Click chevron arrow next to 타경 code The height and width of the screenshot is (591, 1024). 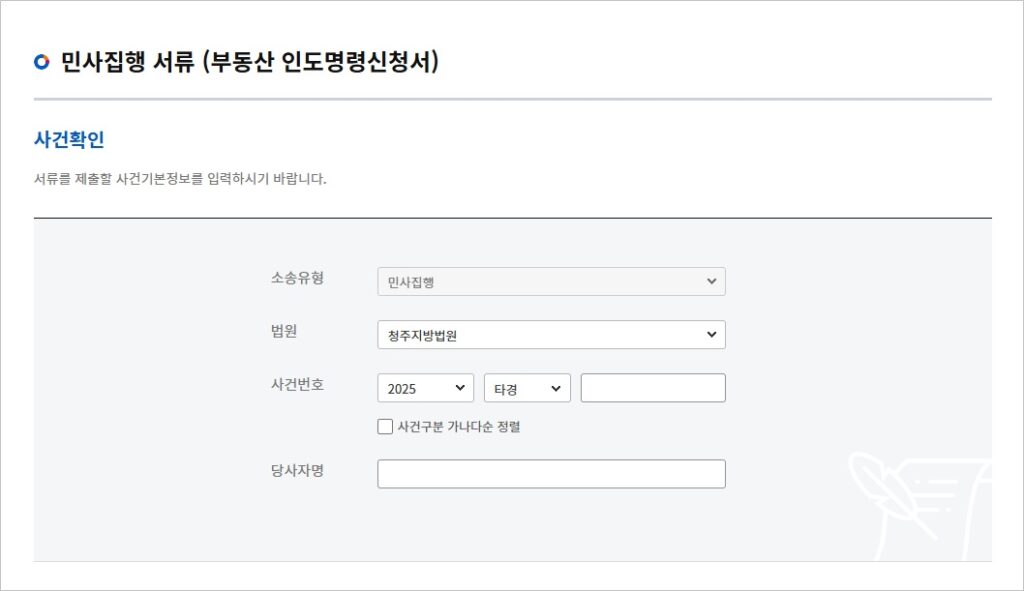[556, 389]
